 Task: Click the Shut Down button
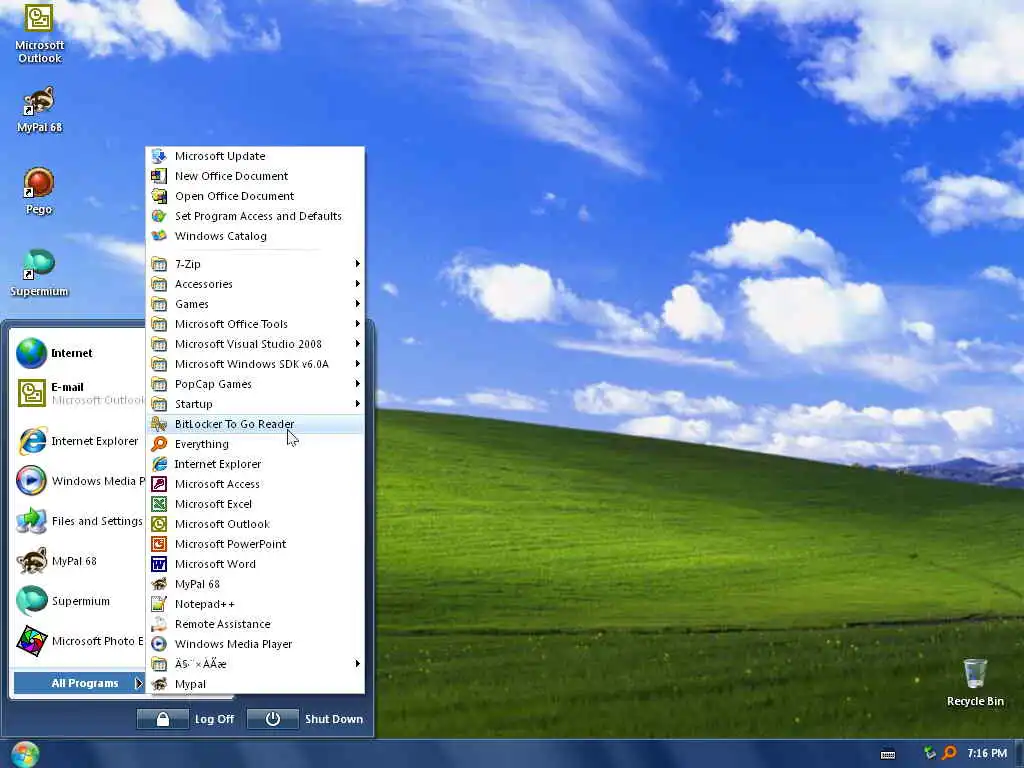pos(306,719)
